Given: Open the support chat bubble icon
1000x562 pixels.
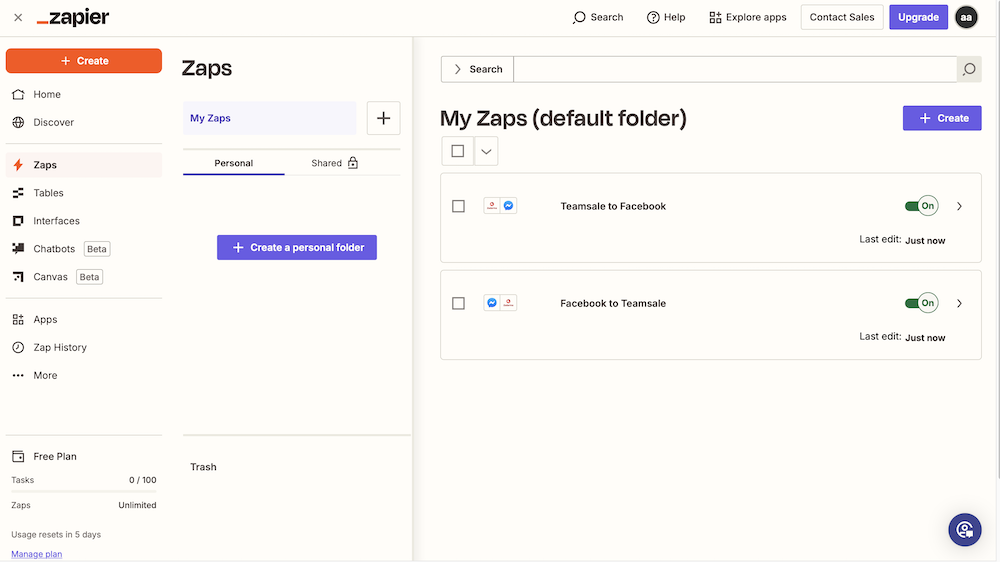Looking at the screenshot, I should pos(964,529).
